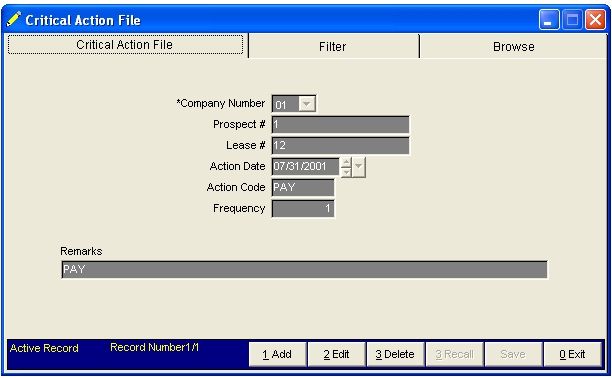This screenshot has height=378, width=612.
Task: Close the Critical Action File window
Action: [595, 20]
